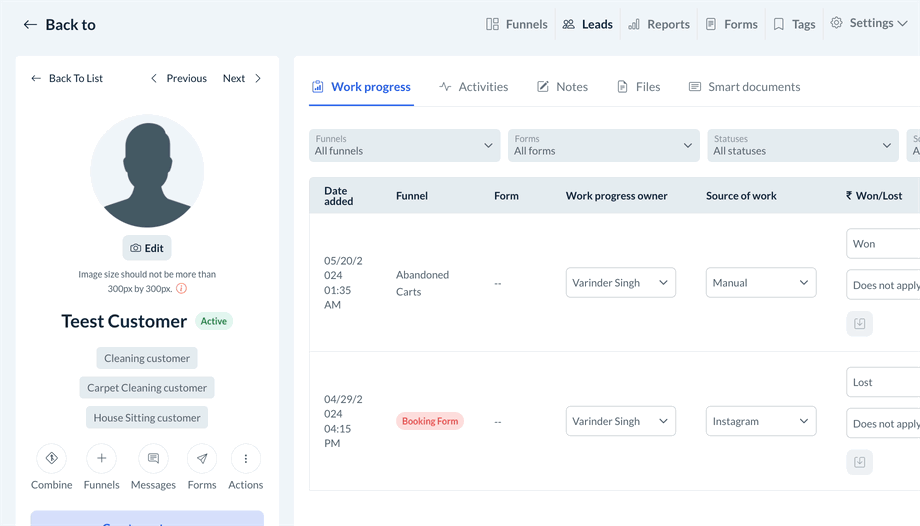Click the Date added column header
The height and width of the screenshot is (526, 920).
click(339, 195)
